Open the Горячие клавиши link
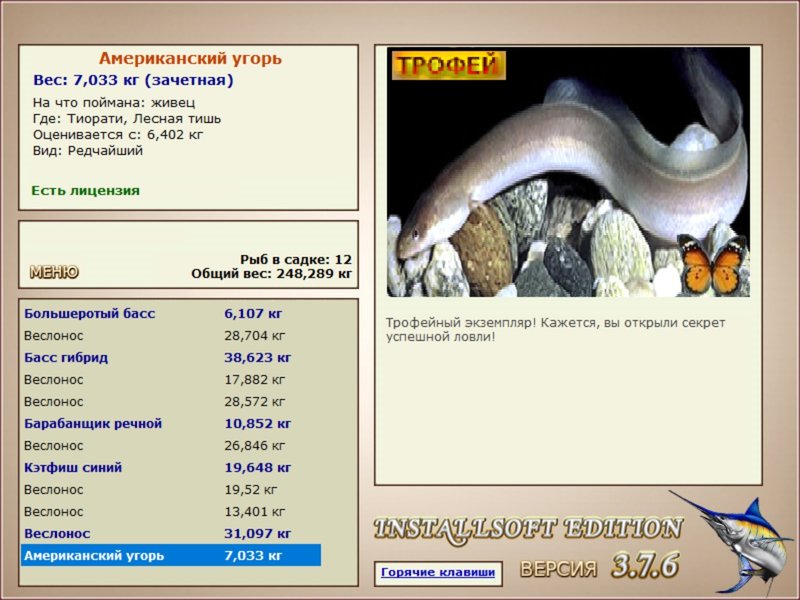Screen dimensions: 800x600 click(437, 573)
